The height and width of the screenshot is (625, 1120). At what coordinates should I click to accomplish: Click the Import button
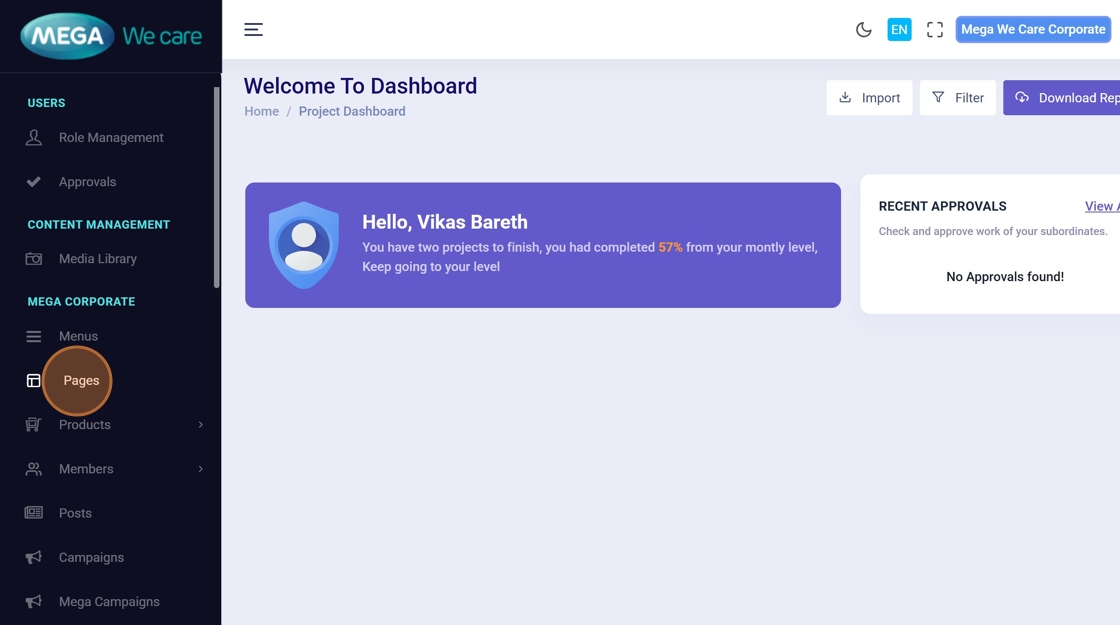[x=869, y=98]
